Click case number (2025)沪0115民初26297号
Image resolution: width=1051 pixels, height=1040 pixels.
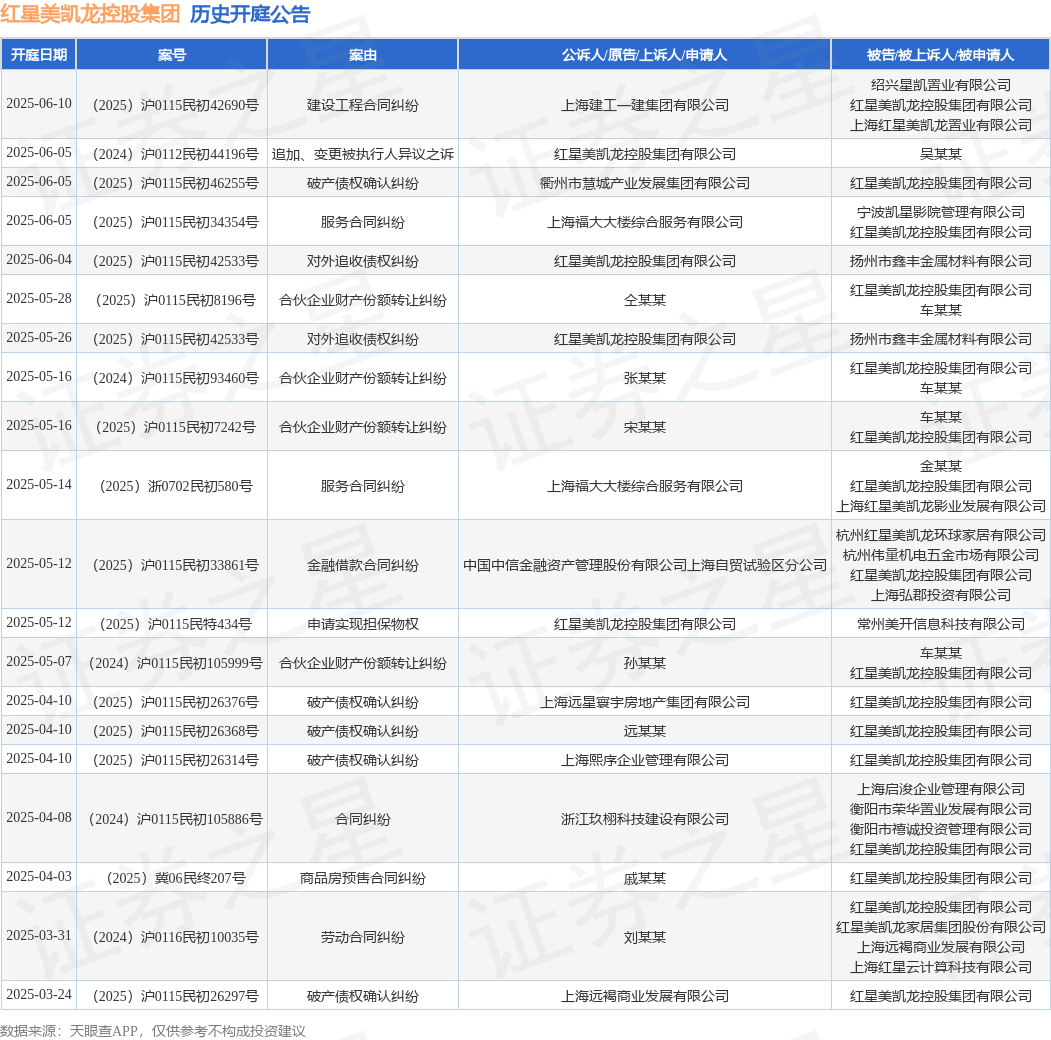click(x=176, y=996)
